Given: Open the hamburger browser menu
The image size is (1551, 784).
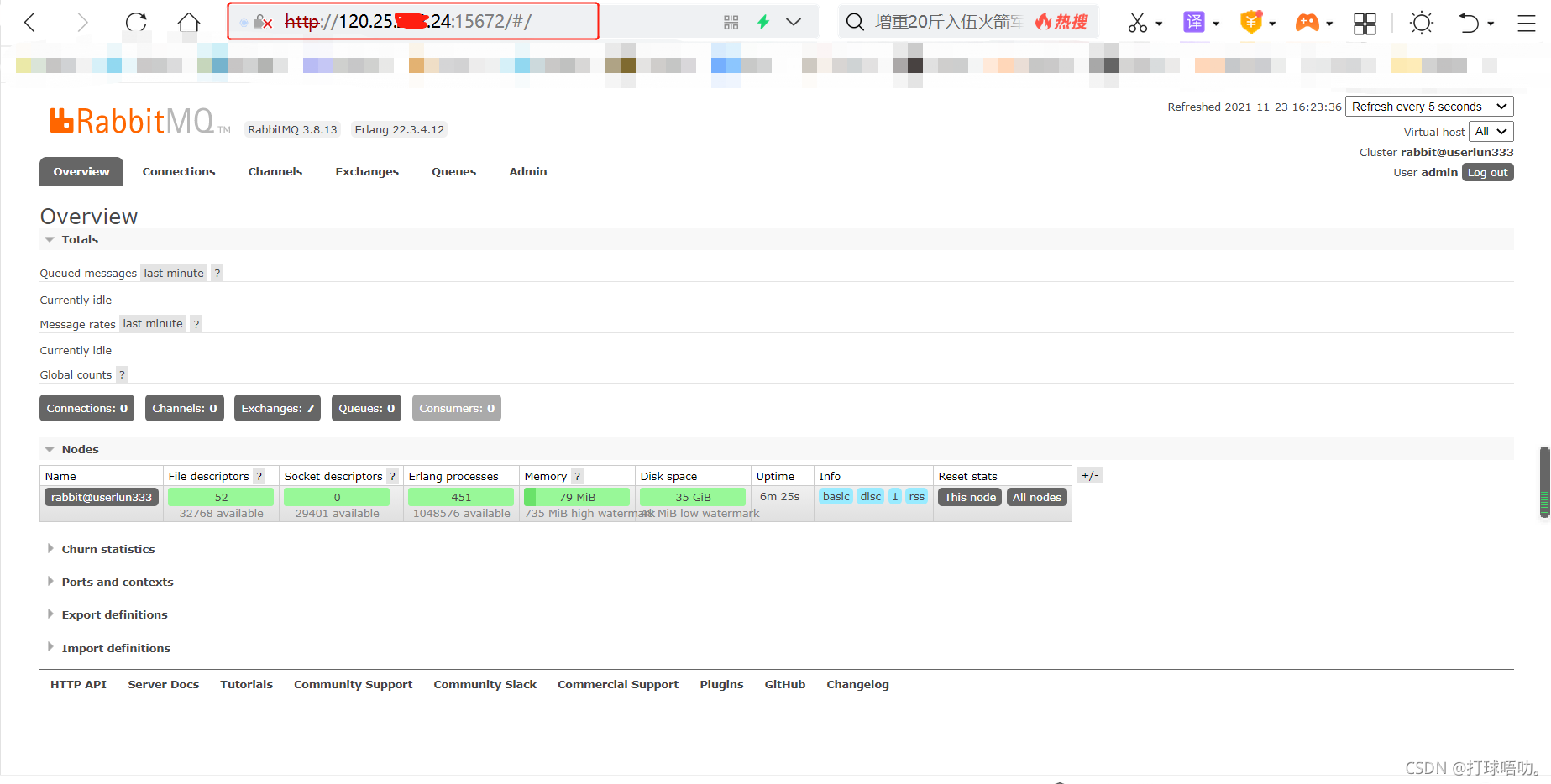Looking at the screenshot, I should coord(1527,23).
